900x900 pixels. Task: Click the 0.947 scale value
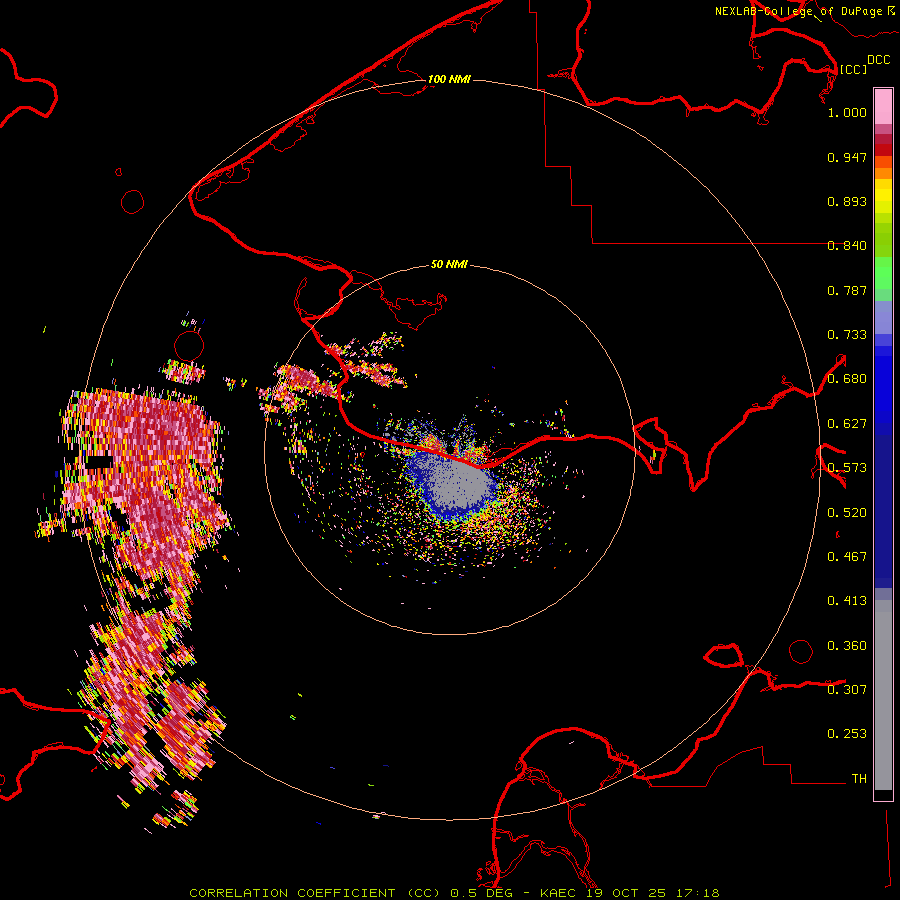click(x=847, y=157)
